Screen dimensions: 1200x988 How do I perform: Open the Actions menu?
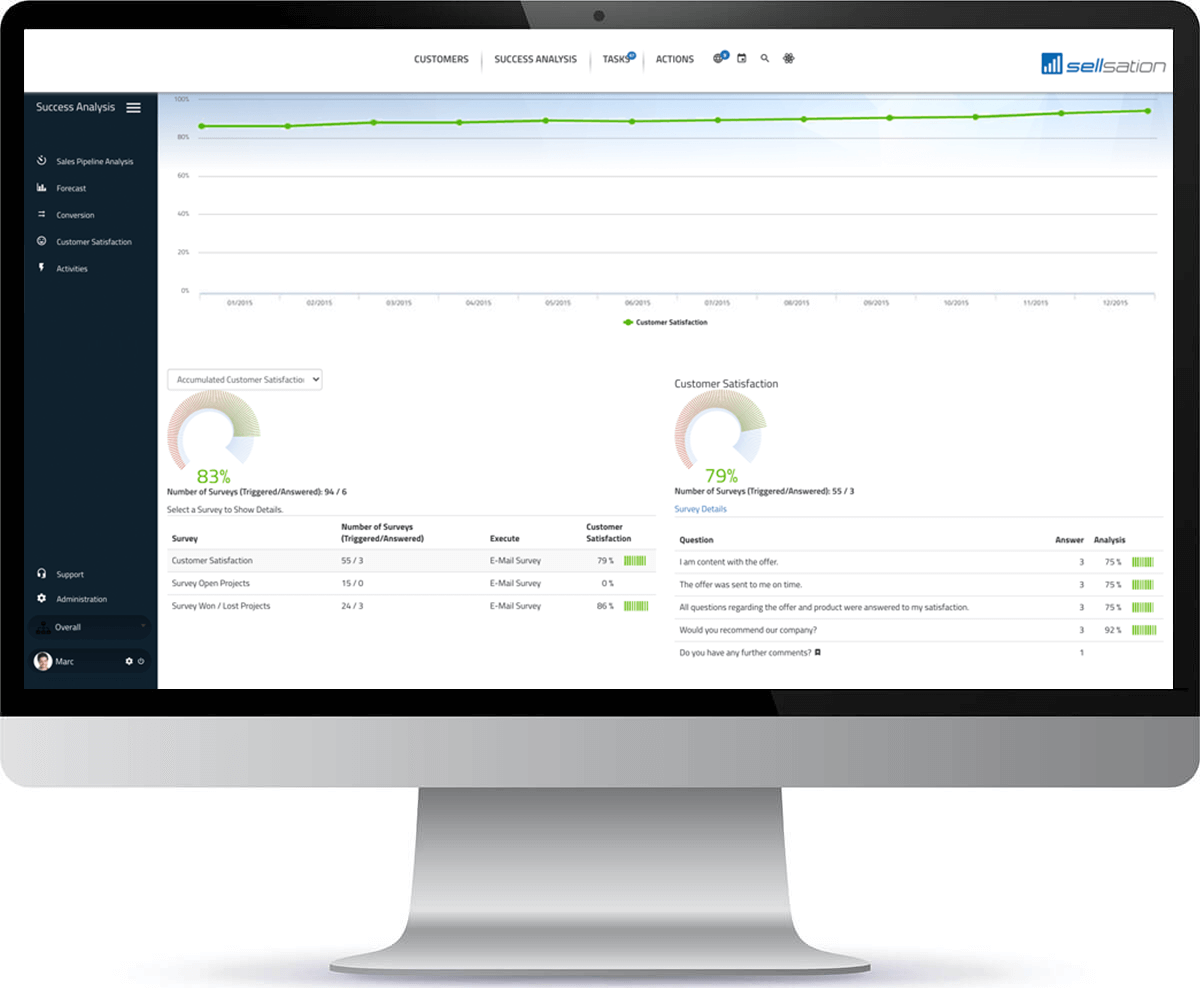pyautogui.click(x=674, y=59)
